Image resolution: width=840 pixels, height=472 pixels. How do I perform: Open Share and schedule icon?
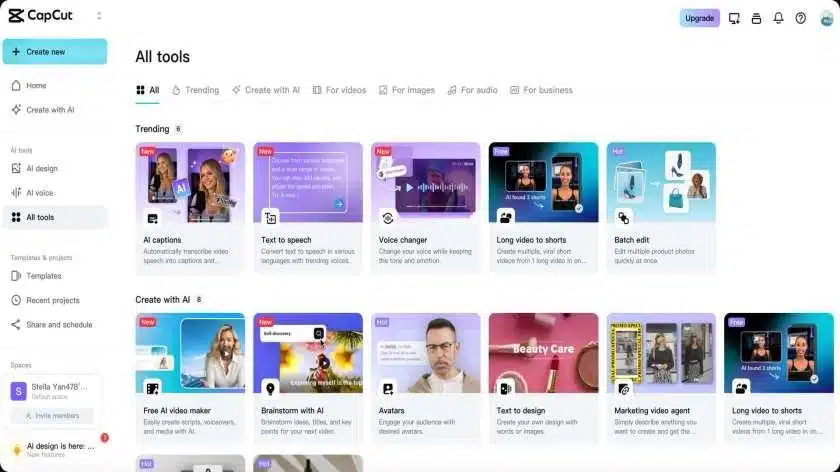[16, 325]
